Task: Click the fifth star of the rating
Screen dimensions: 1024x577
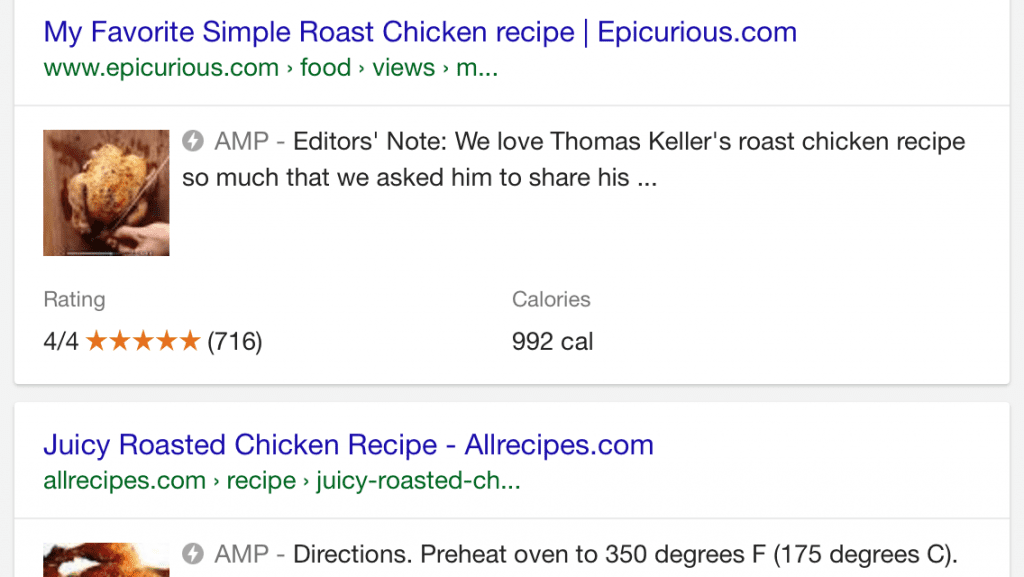Action: 192,341
